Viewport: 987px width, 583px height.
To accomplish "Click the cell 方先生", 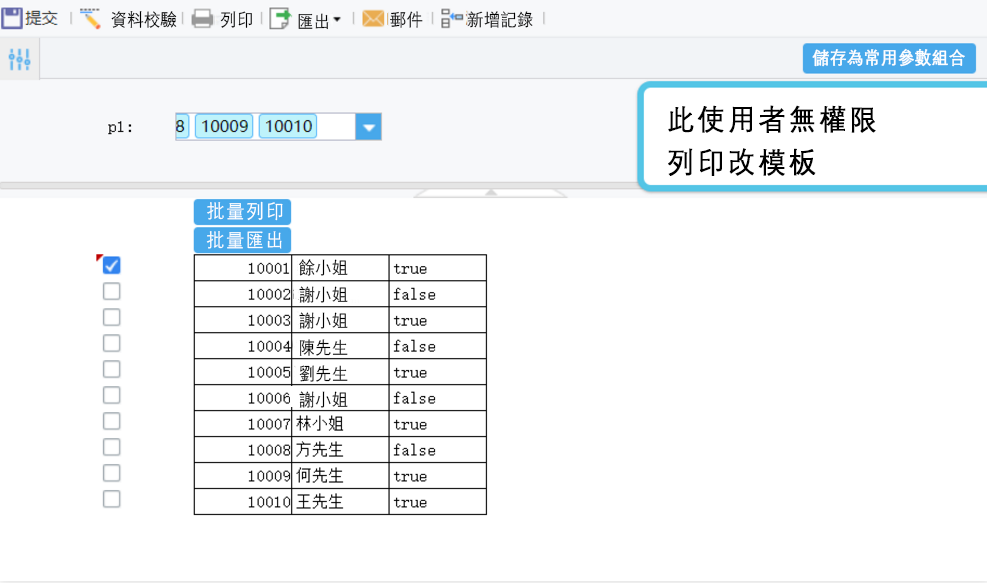I will (341, 450).
